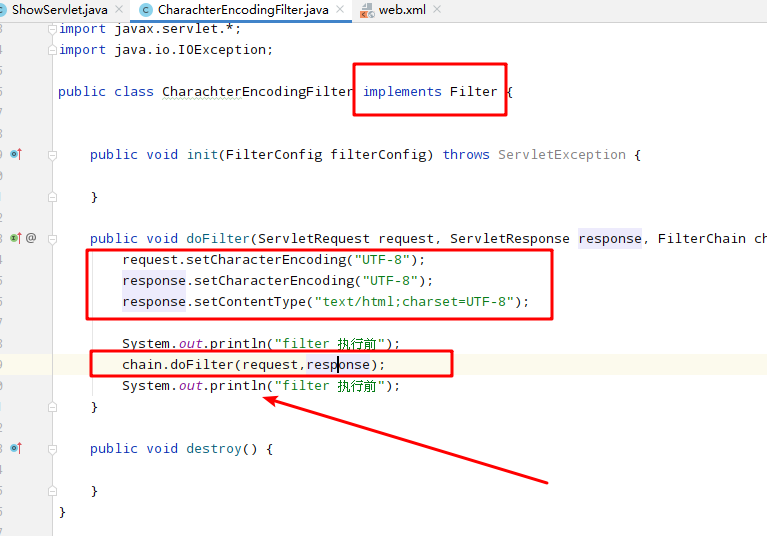Click the "text/html;charset=UTF-8" string literal
The height and width of the screenshot is (536, 767).
pyautogui.click(x=414, y=302)
